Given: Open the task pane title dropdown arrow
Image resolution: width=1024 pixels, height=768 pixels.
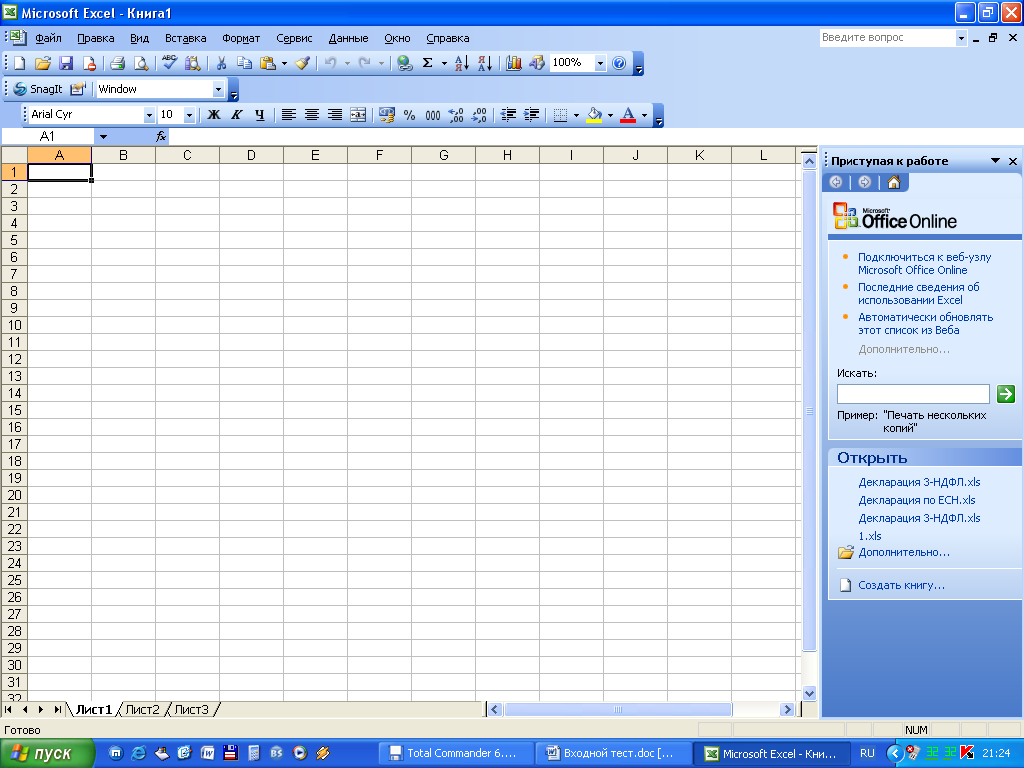Looking at the screenshot, I should coord(995,161).
